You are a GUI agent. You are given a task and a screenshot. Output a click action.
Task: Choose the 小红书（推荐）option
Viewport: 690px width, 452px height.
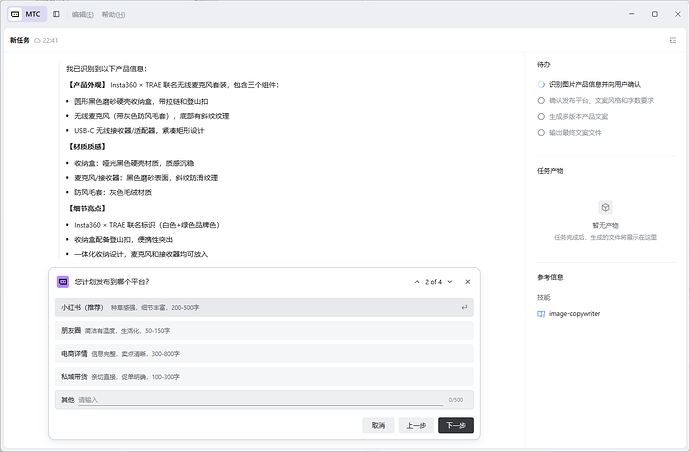[x=264, y=307]
